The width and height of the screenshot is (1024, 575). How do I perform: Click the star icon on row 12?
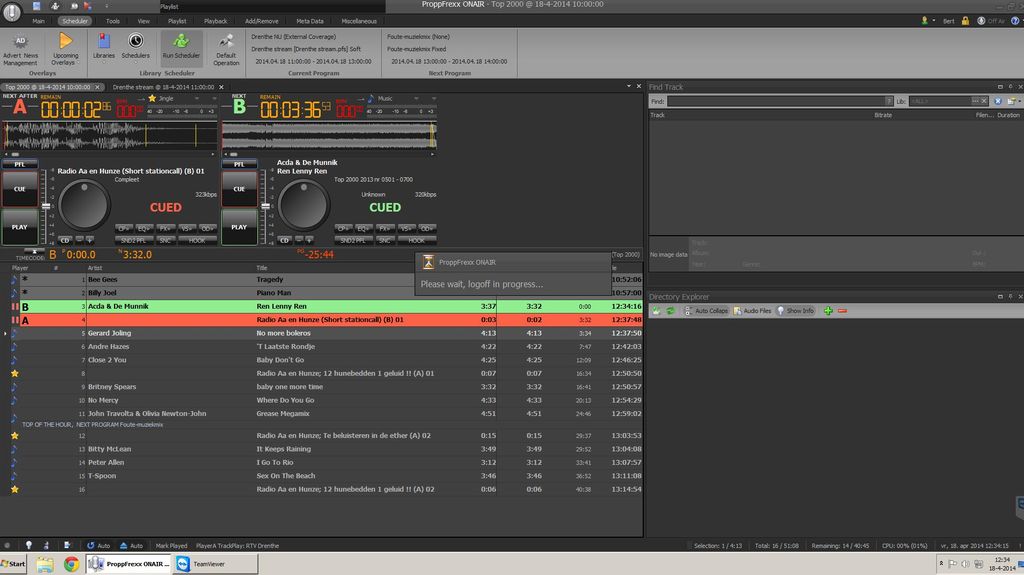[x=14, y=435]
